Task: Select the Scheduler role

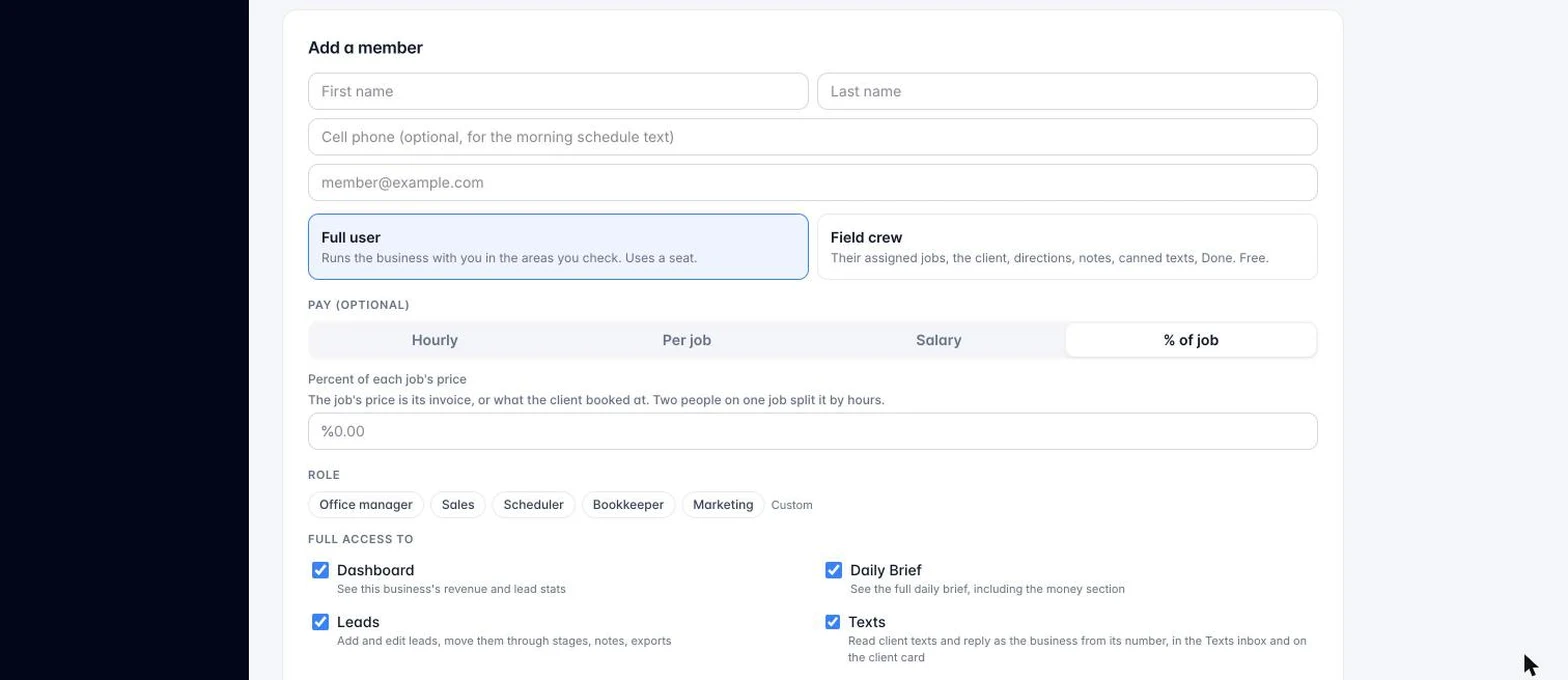Action: click(x=534, y=505)
